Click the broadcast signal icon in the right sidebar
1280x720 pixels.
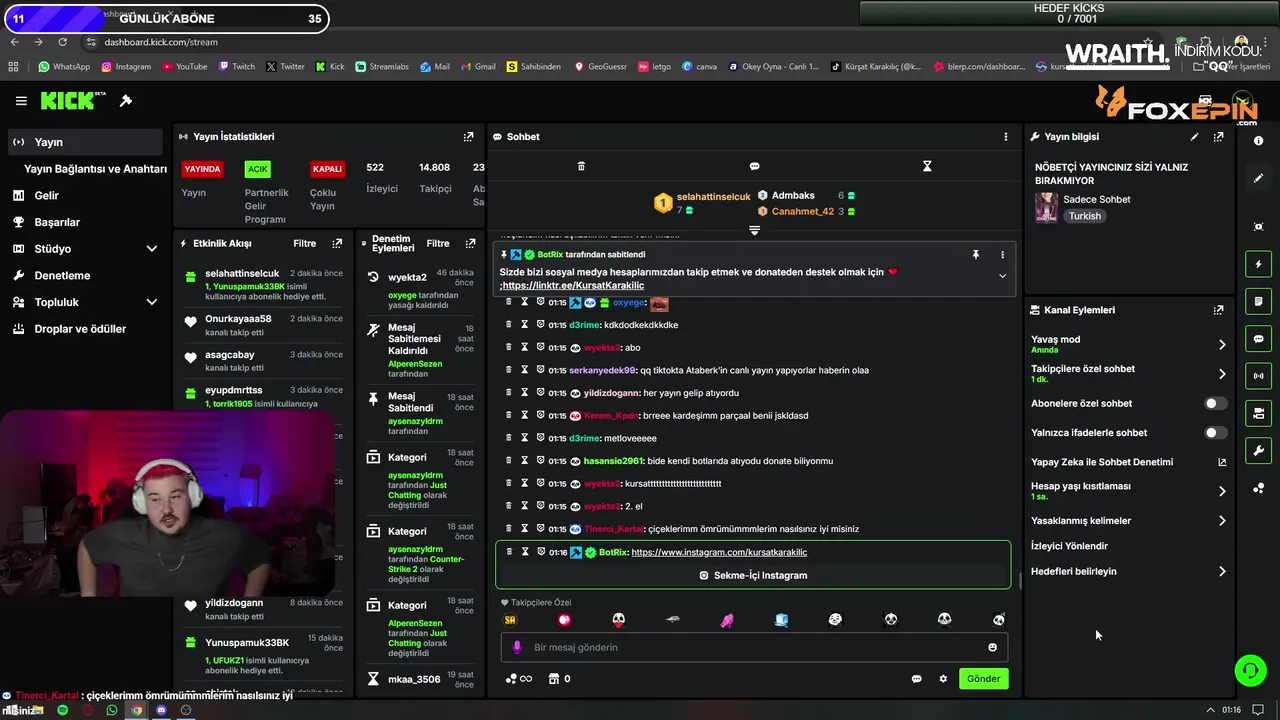1258,376
